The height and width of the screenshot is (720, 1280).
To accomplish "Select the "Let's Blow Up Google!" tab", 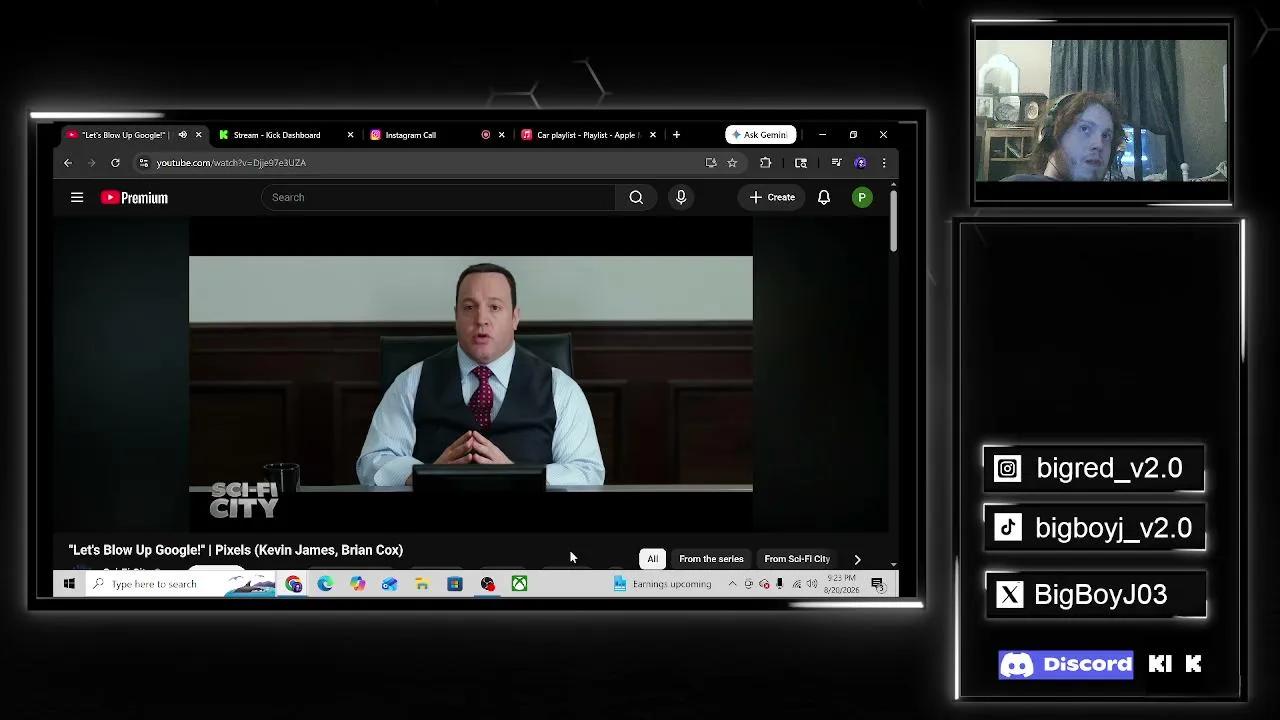I will click(x=125, y=135).
